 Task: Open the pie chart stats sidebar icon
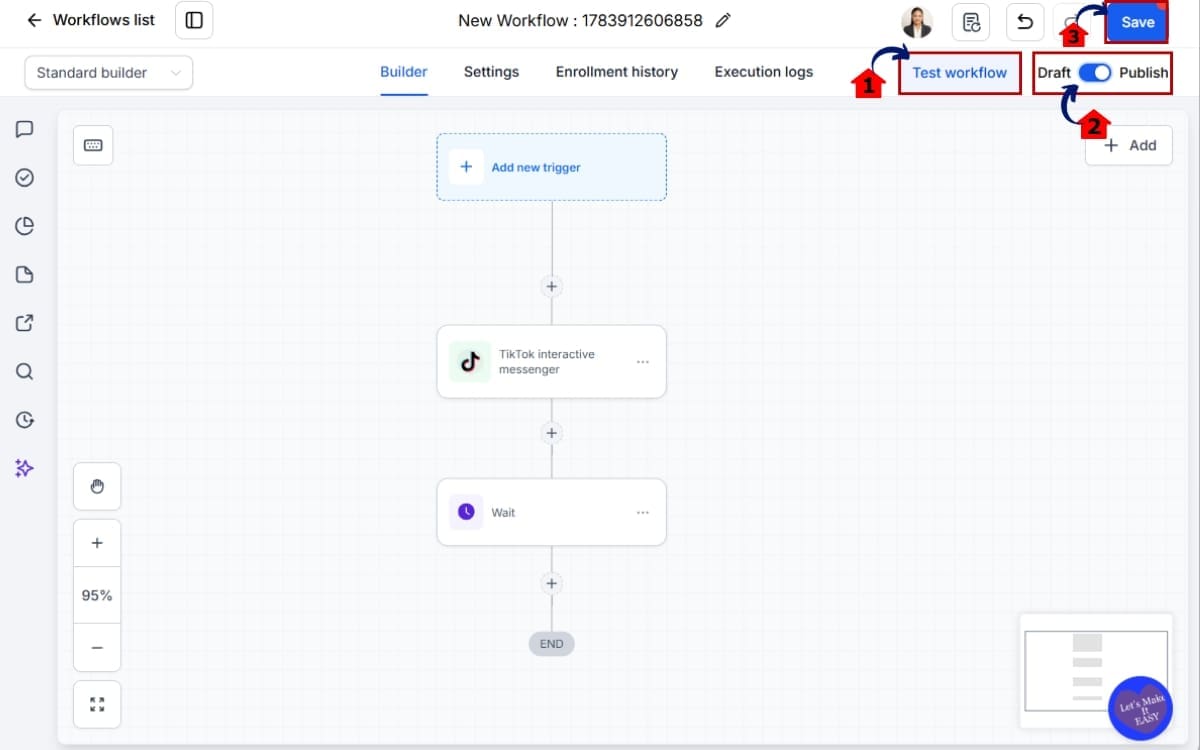pos(25,226)
